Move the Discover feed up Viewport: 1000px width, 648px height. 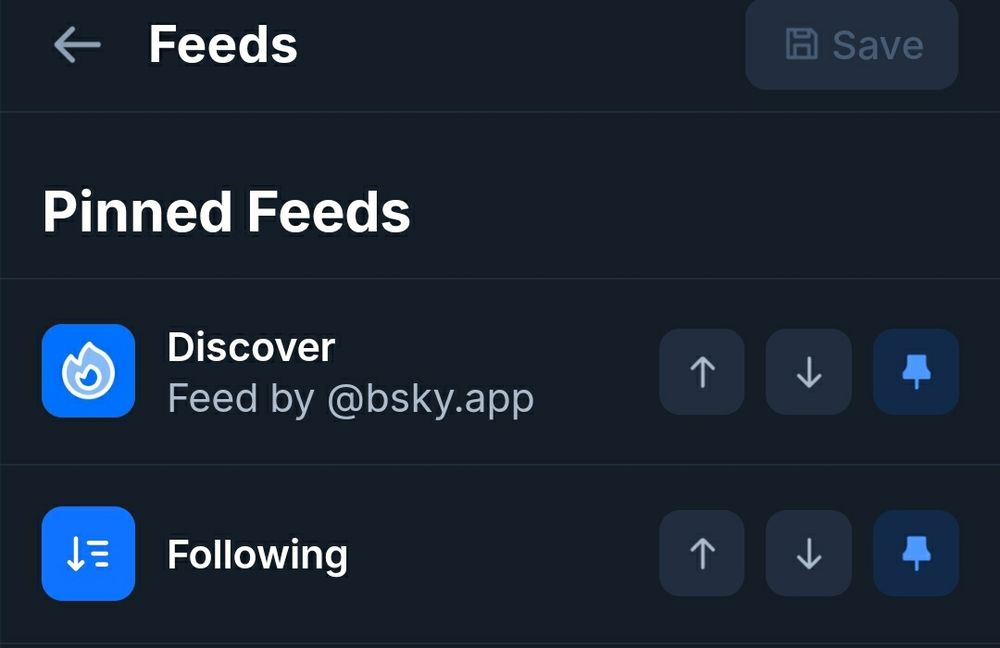701,372
